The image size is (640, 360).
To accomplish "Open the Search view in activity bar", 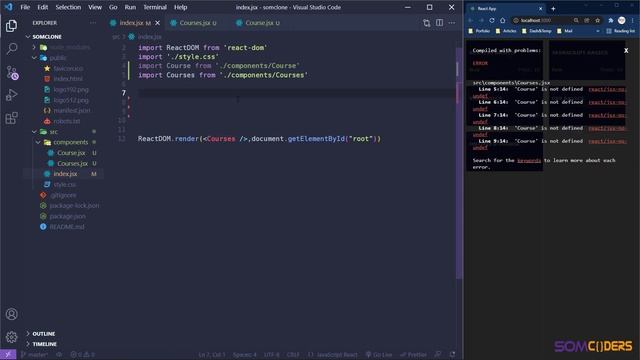I will (11, 49).
